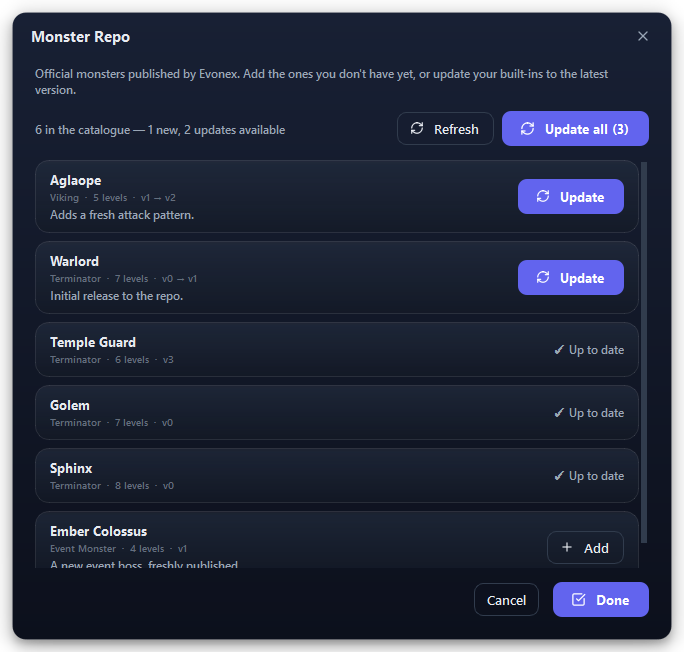This screenshot has height=652, width=684.
Task: Click the plus icon for Ember Colossus
Action: (x=567, y=547)
